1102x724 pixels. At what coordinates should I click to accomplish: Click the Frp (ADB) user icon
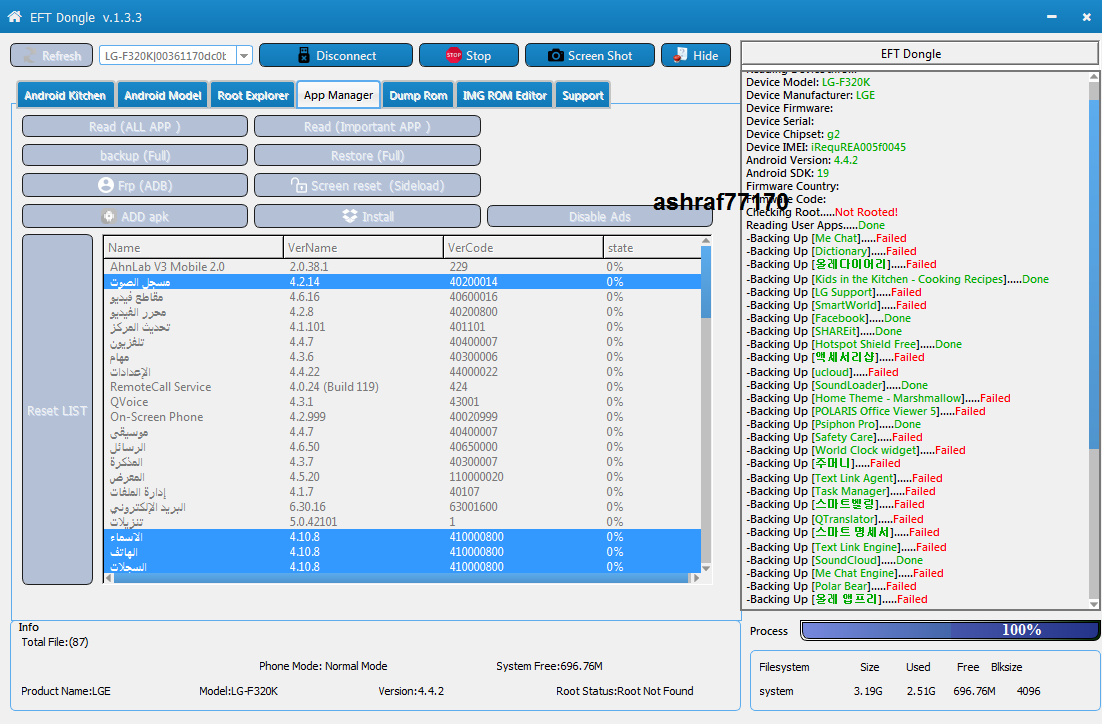coord(106,185)
